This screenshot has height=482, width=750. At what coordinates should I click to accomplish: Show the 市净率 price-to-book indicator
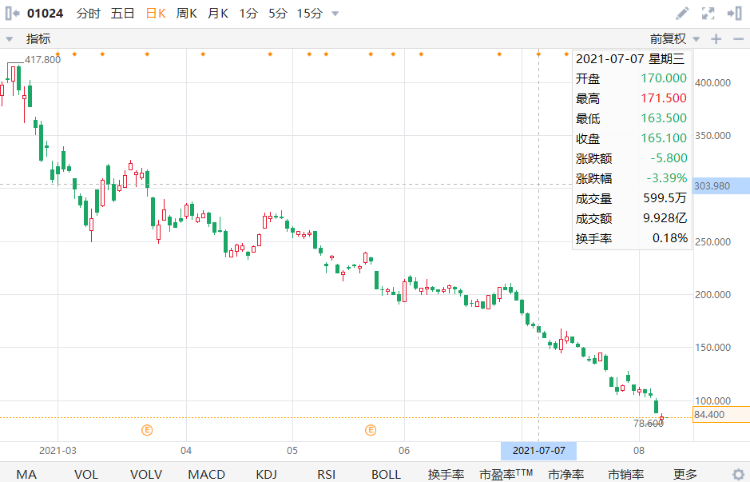(x=566, y=474)
